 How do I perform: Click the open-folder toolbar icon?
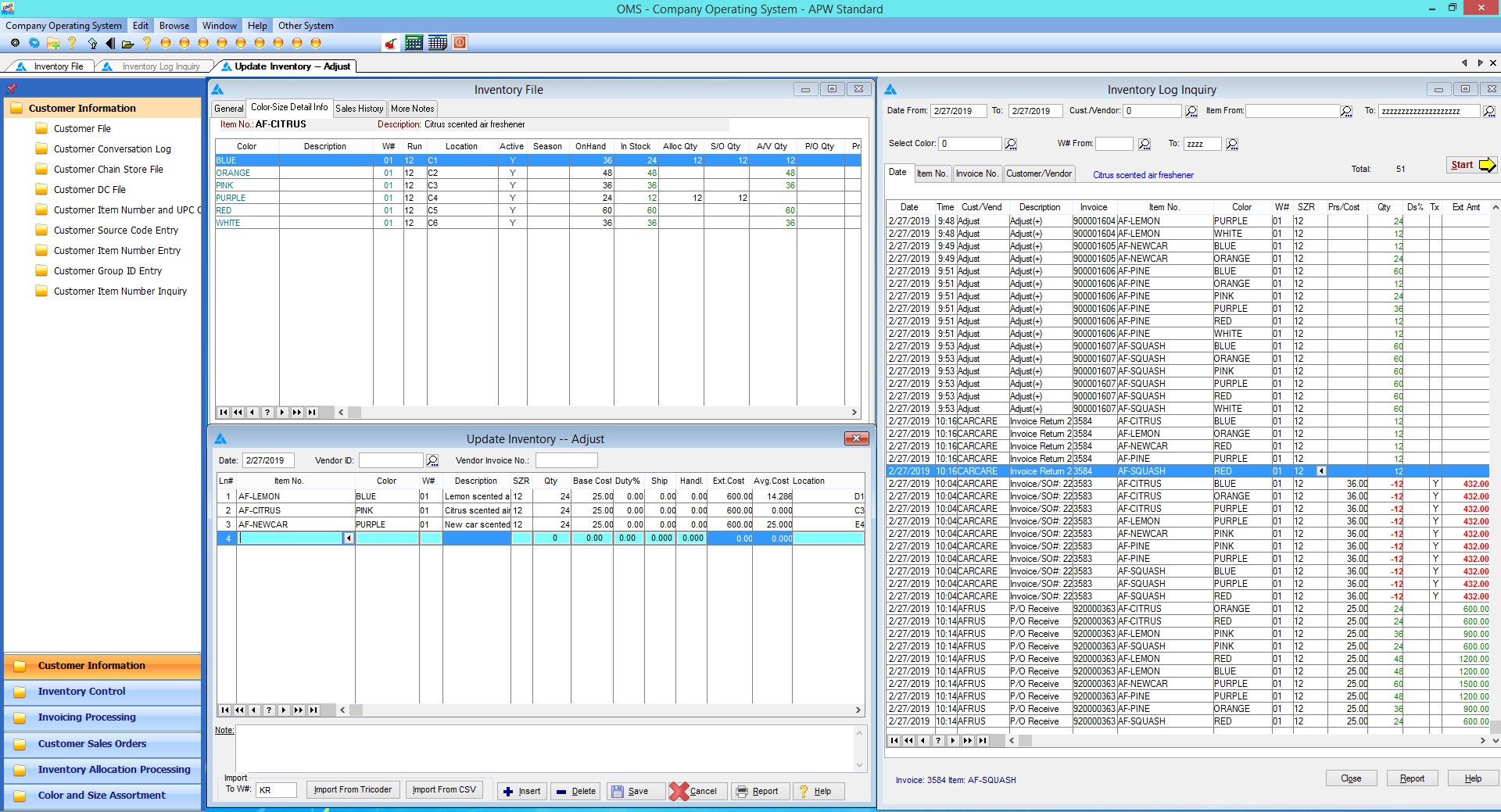[x=128, y=43]
